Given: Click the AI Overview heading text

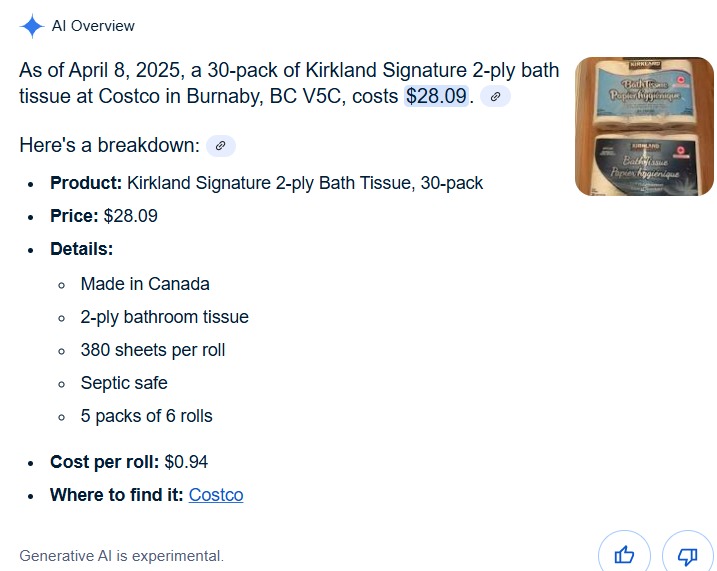Looking at the screenshot, I should pos(93,26).
